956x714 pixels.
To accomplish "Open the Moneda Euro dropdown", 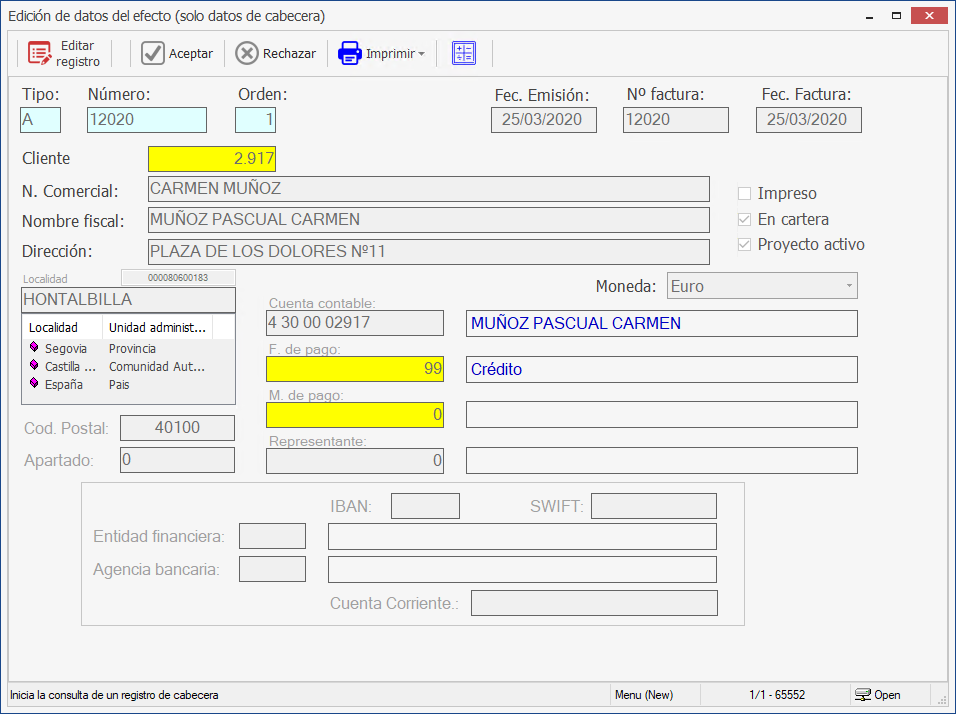I will click(x=849, y=286).
